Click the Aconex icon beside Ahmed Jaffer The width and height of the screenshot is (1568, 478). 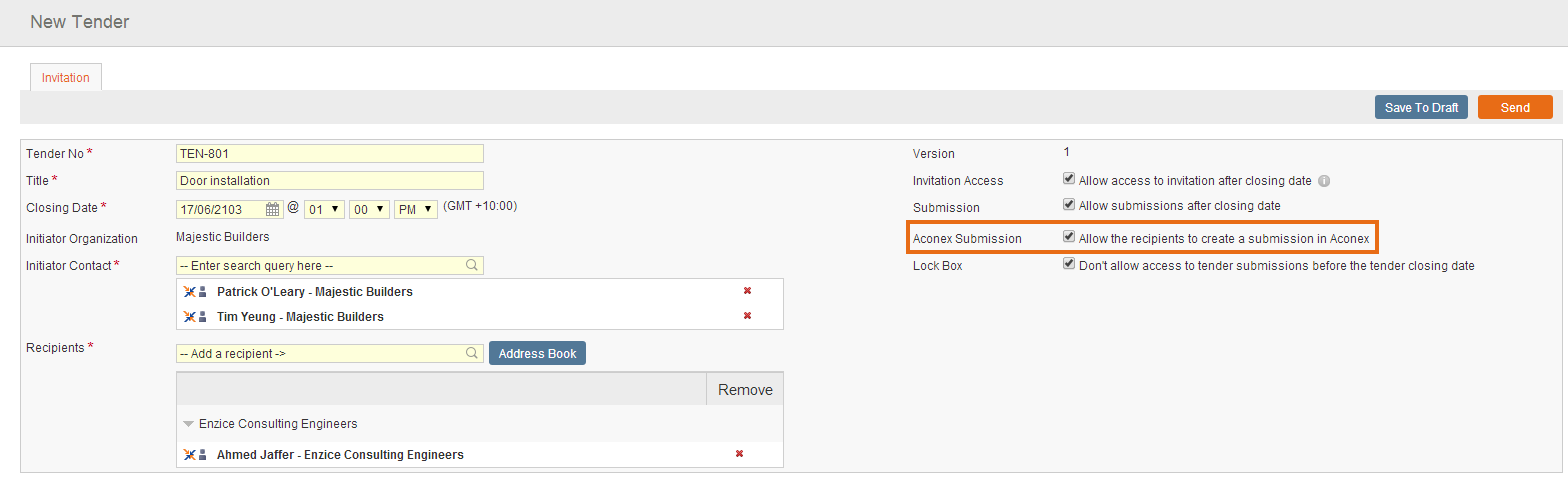190,455
